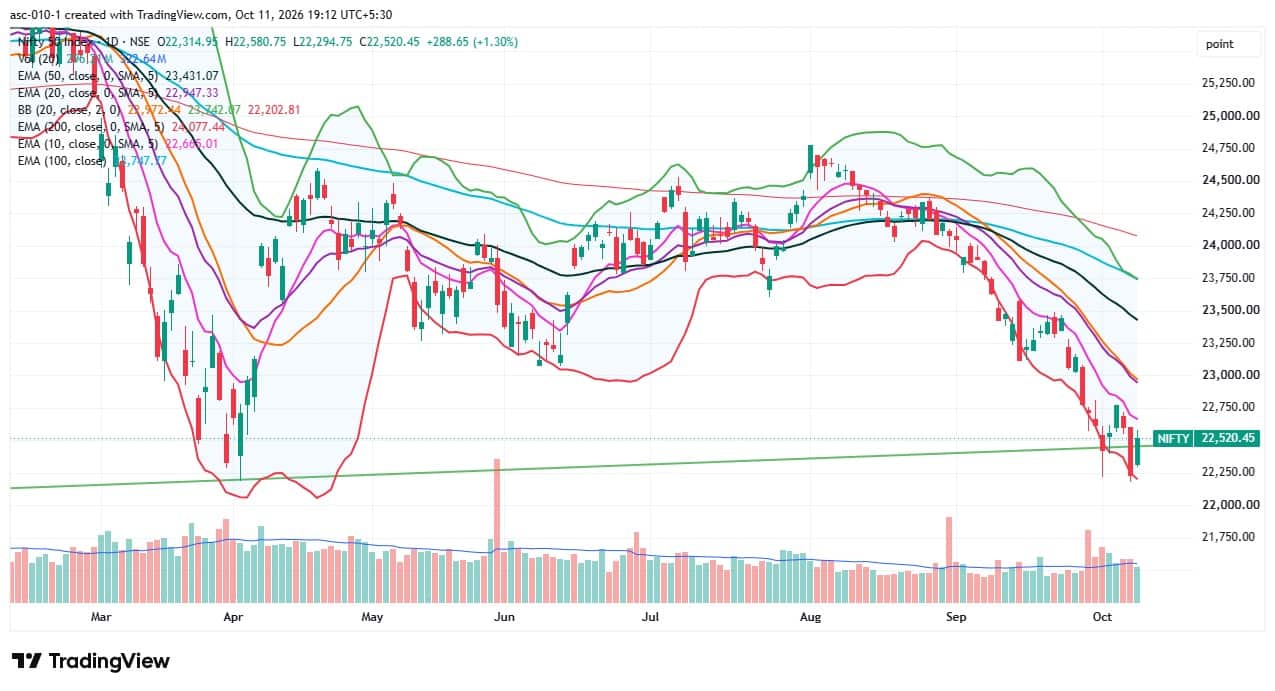Click the tallest volume bar near June
This screenshot has width=1275, height=691.
tap(496, 531)
